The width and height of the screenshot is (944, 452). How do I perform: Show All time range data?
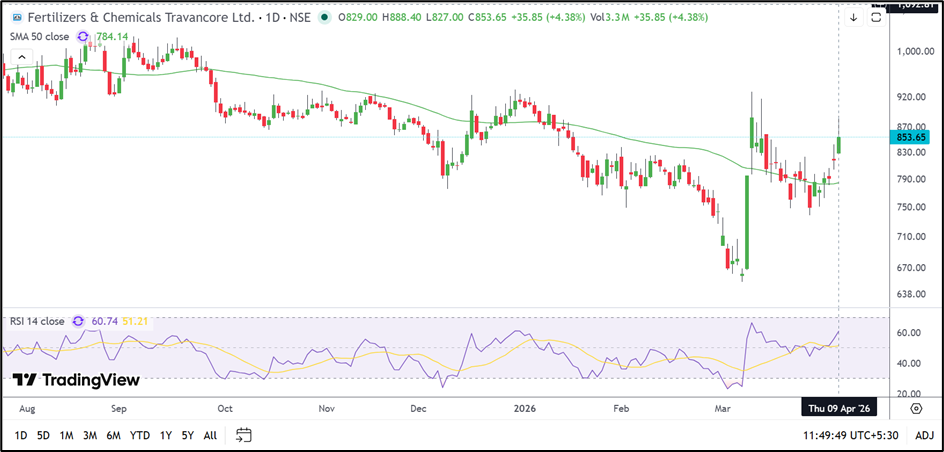[x=210, y=435]
